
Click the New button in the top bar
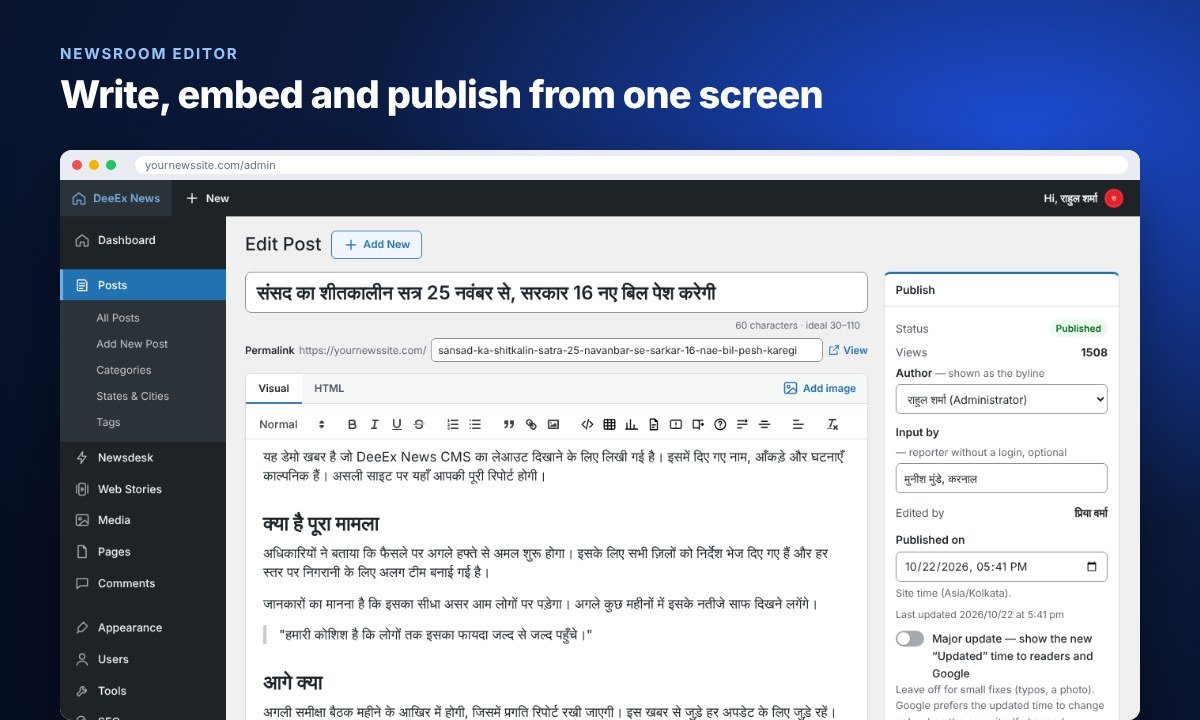[208, 198]
